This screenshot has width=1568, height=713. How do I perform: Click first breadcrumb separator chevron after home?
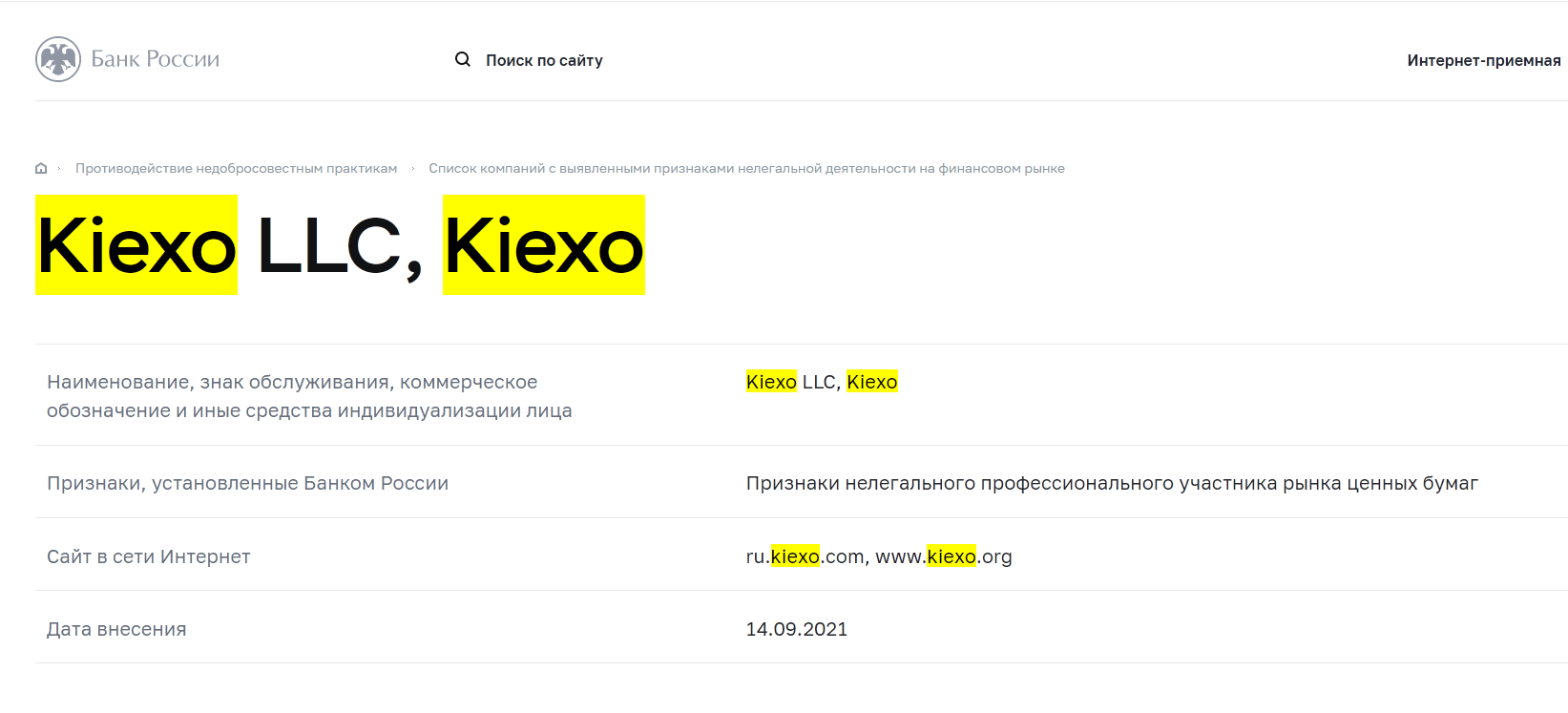[x=59, y=169]
